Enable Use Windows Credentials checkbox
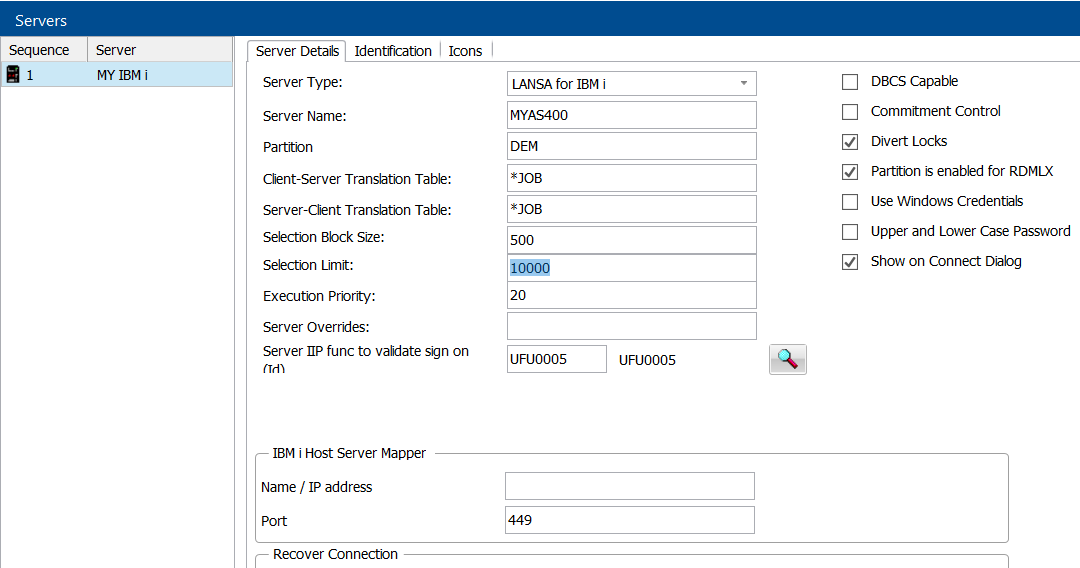 (850, 202)
